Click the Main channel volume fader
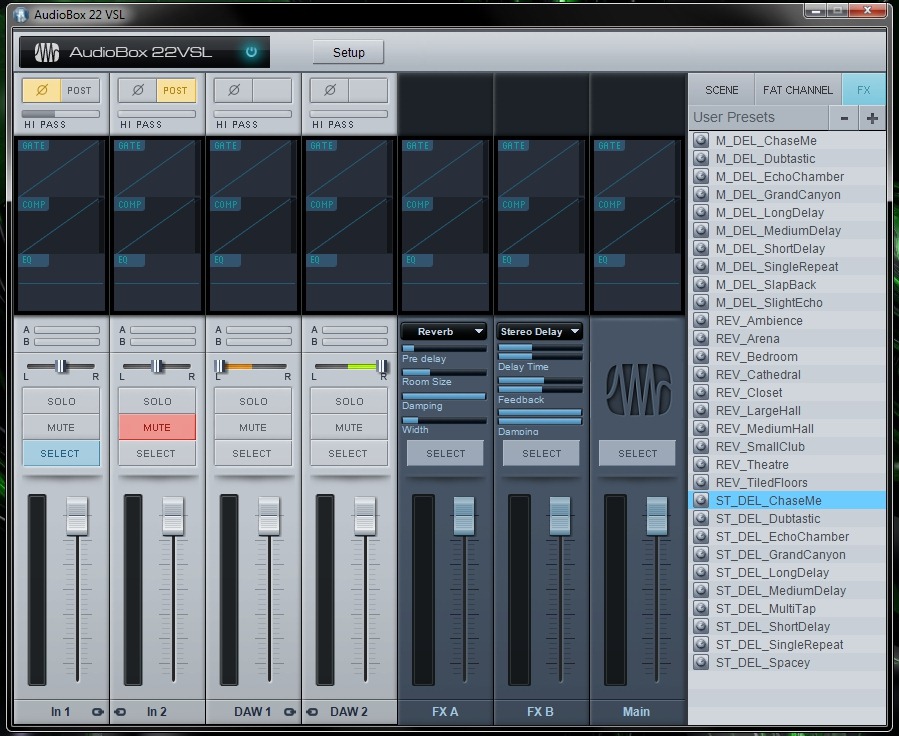This screenshot has height=736, width=899. click(x=657, y=515)
